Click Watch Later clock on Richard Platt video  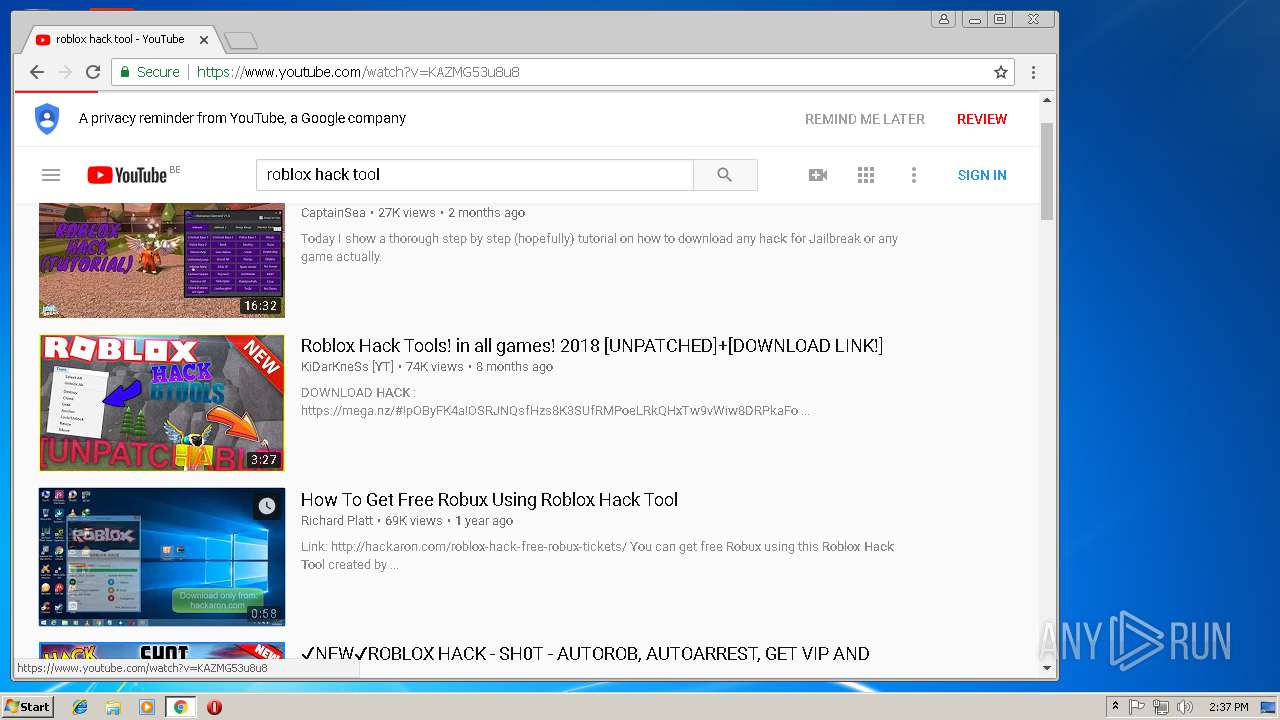pos(267,506)
